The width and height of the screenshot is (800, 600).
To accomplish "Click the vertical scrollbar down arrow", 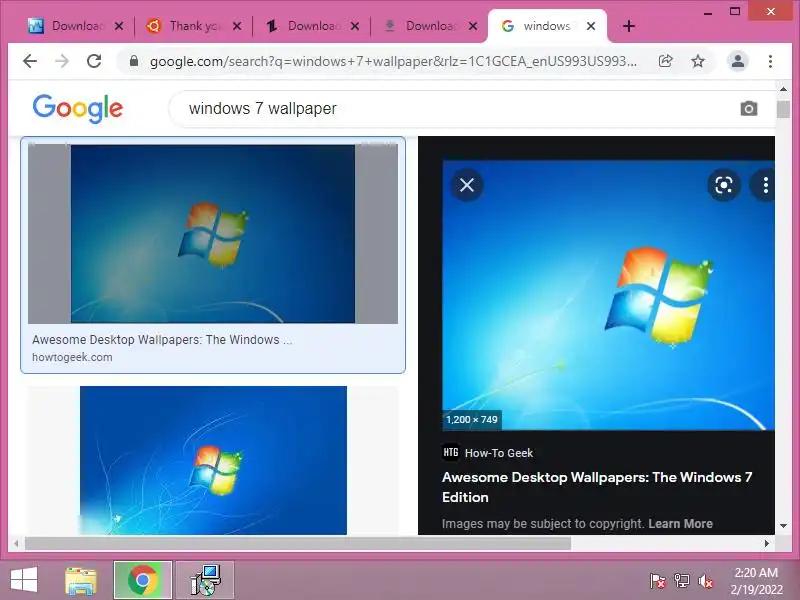I will point(783,526).
